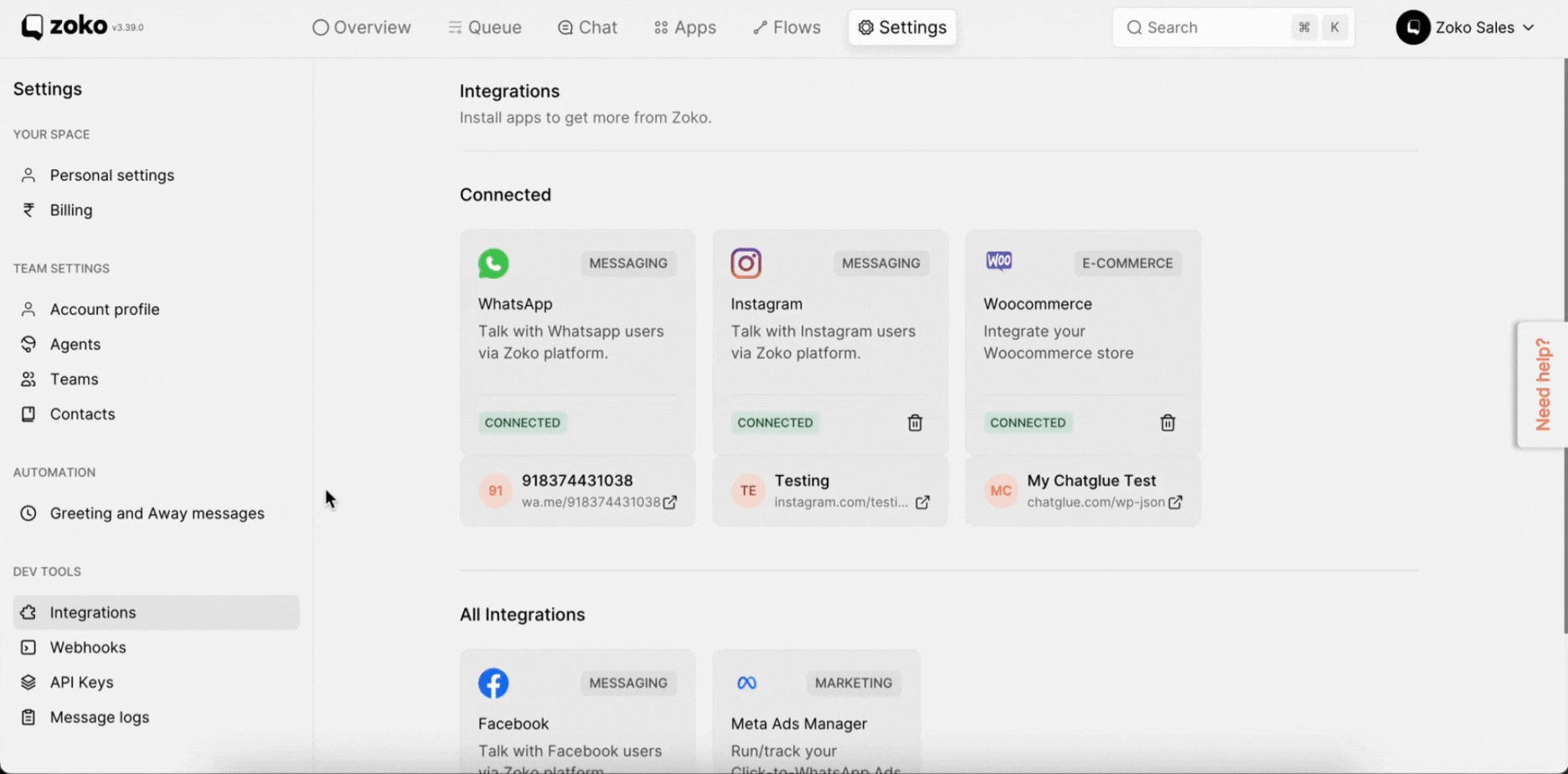Open the Overview tab
The image size is (1568, 774).
pos(362,28)
